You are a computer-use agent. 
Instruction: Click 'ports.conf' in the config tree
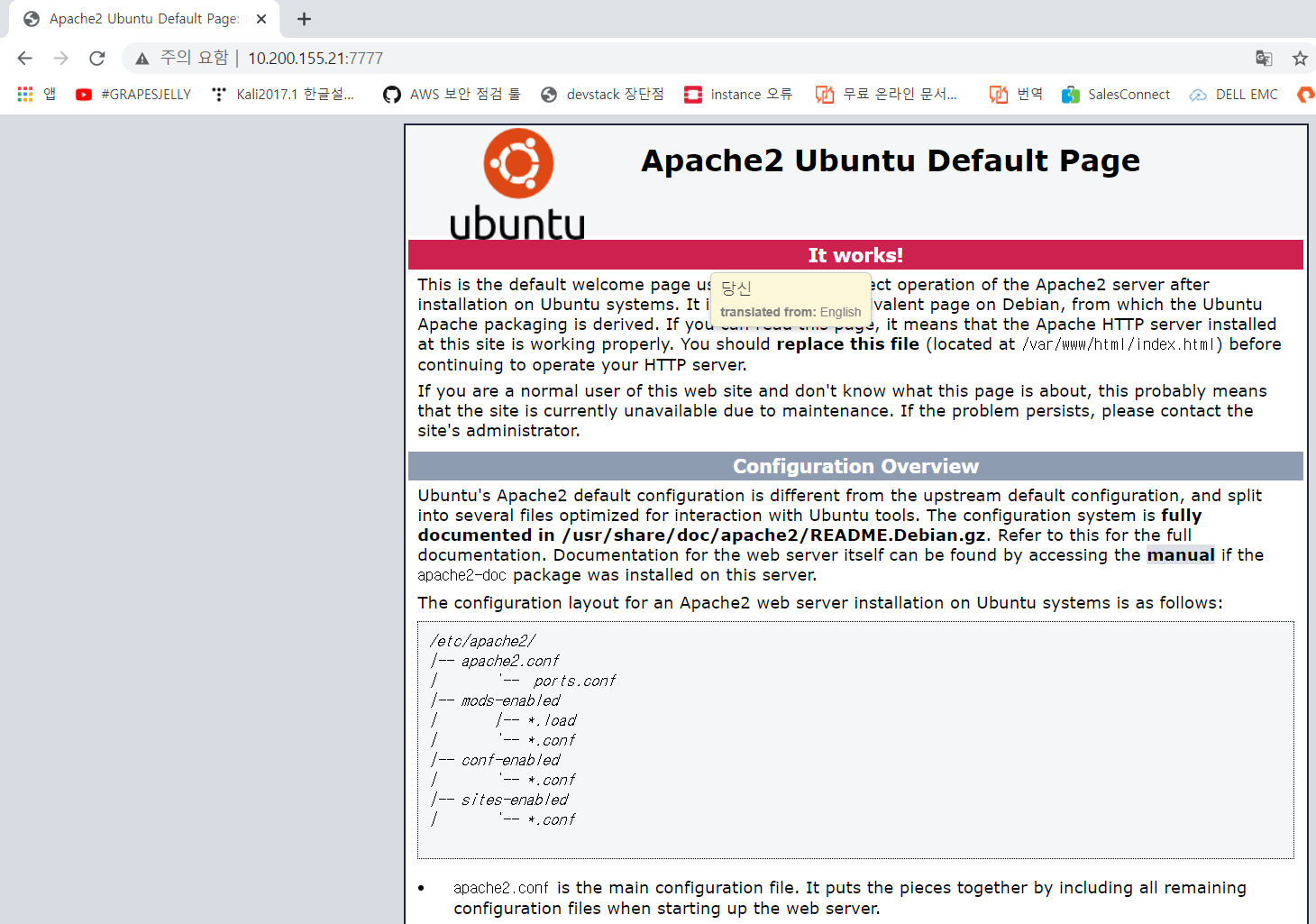coord(574,681)
